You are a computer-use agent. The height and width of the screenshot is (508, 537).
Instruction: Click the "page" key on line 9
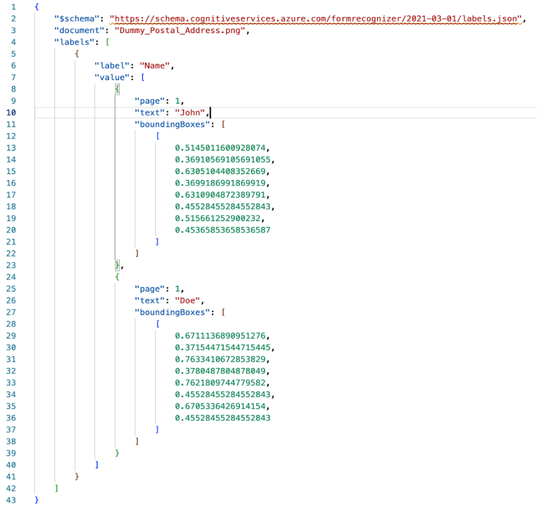[x=150, y=101]
